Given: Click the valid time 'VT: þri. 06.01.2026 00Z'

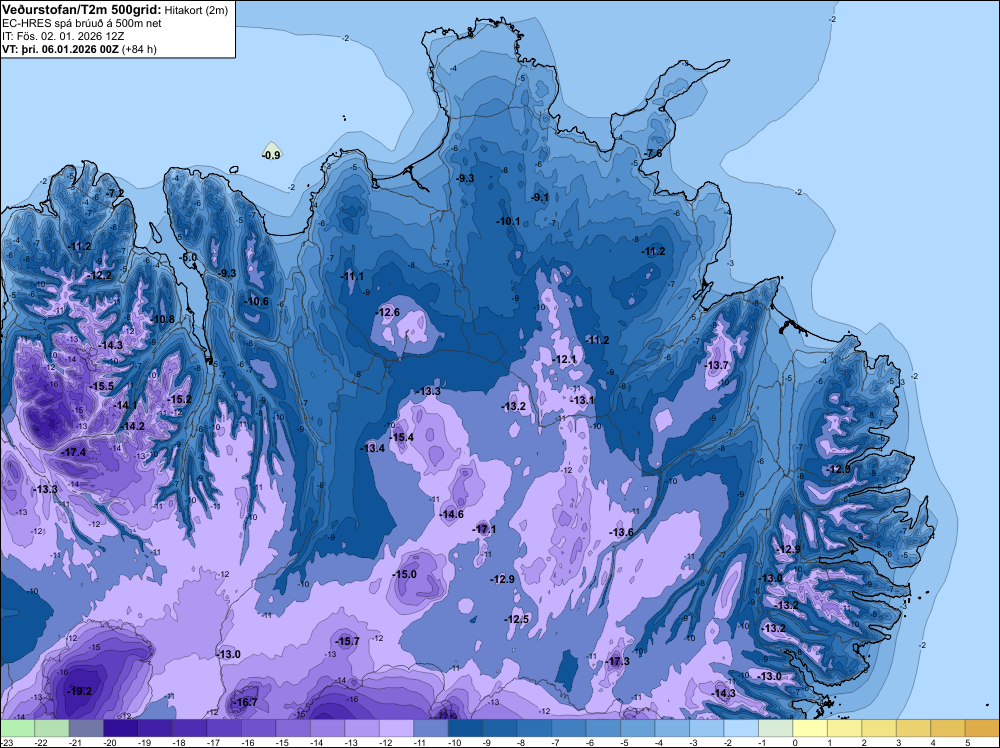Looking at the screenshot, I should point(60,48).
